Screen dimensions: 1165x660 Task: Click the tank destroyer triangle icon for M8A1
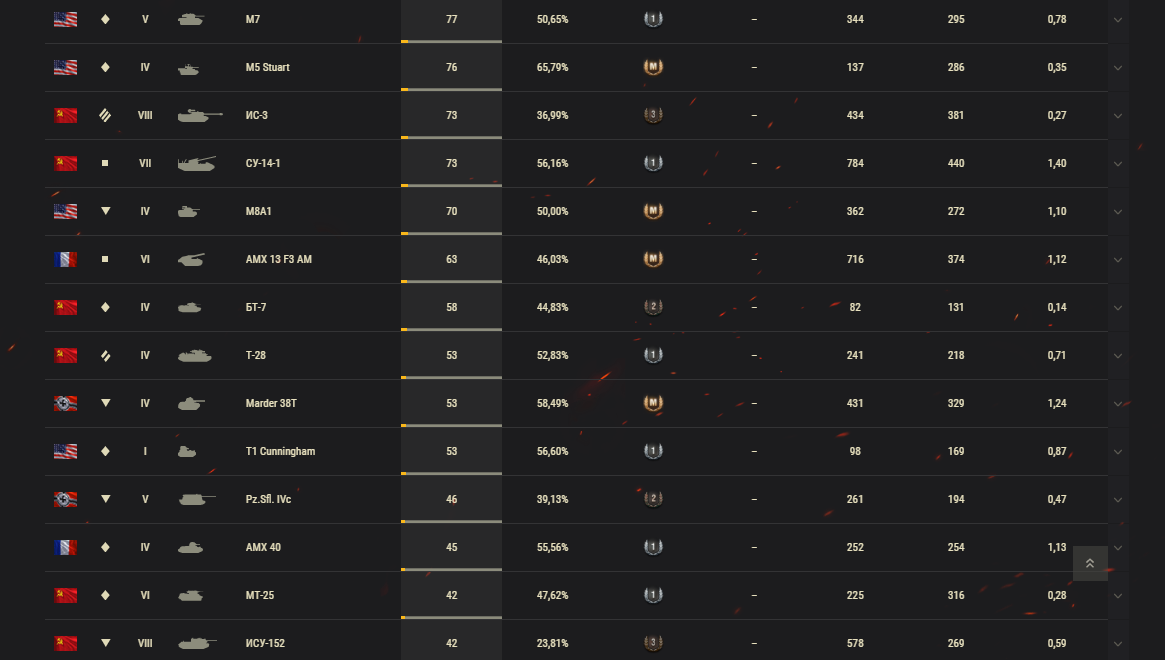(x=106, y=211)
